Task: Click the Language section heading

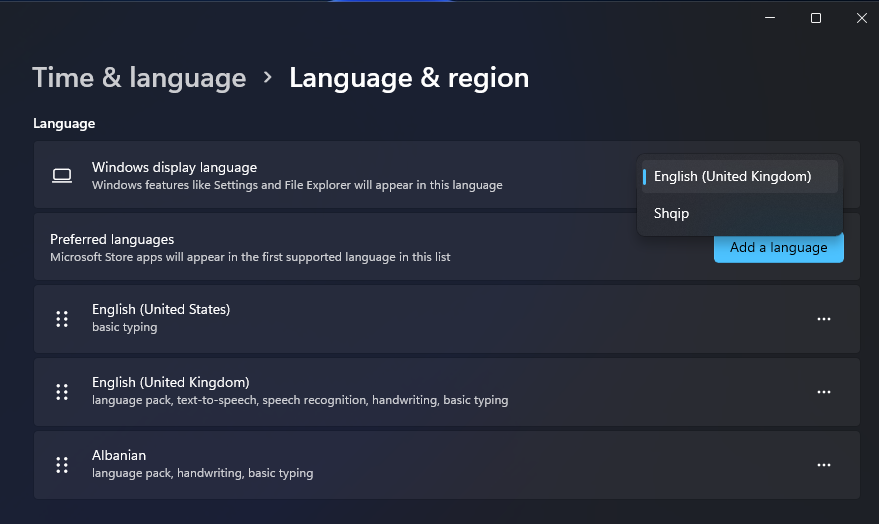Action: coord(64,123)
